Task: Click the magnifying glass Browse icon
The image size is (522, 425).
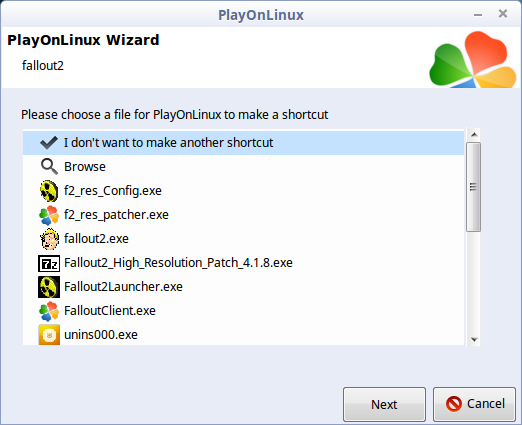Action: (49, 166)
